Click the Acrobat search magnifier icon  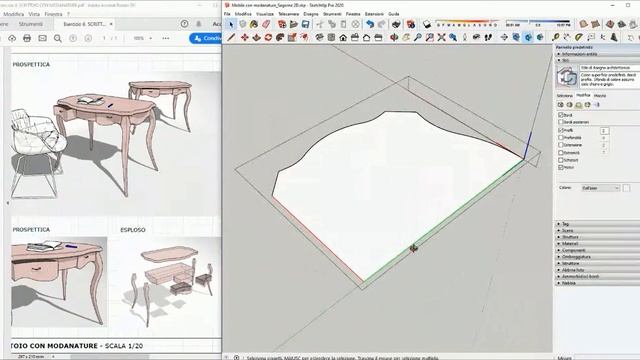pyautogui.click(x=58, y=38)
